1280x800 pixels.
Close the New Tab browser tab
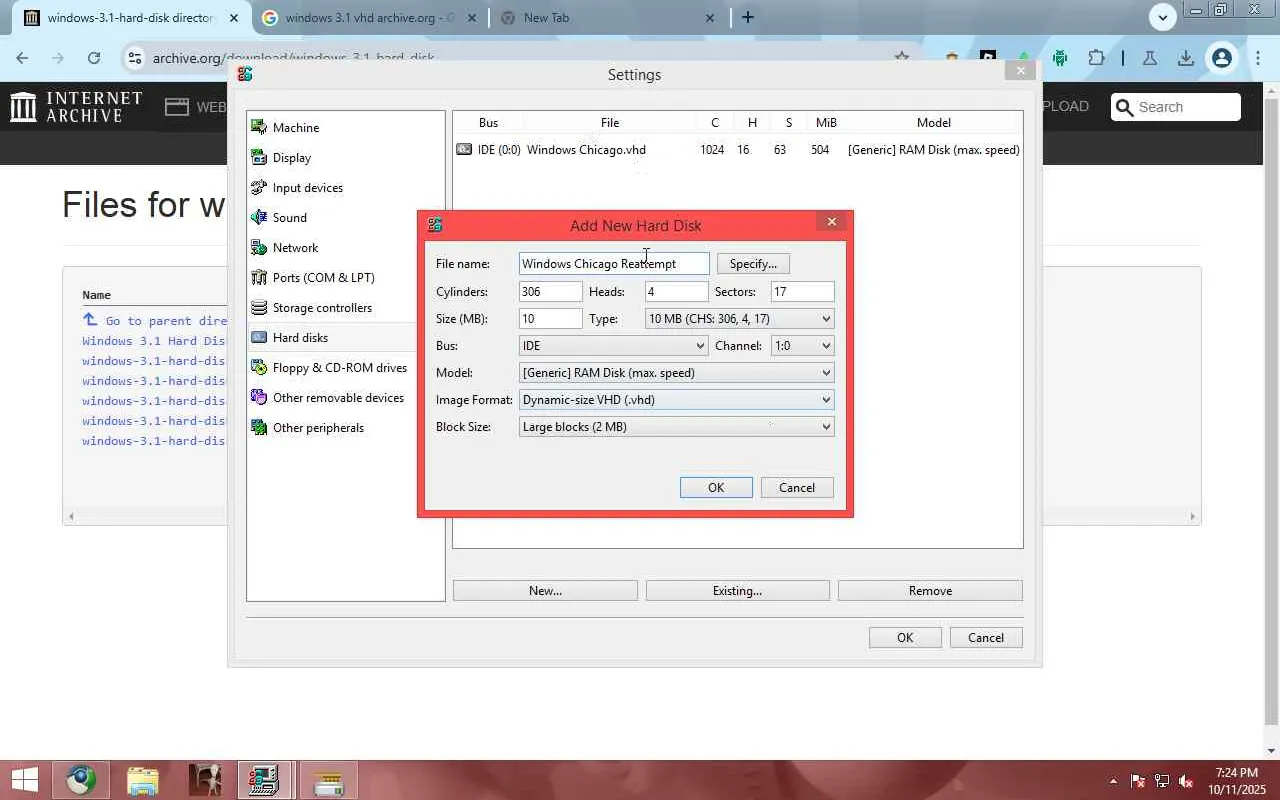point(710,17)
